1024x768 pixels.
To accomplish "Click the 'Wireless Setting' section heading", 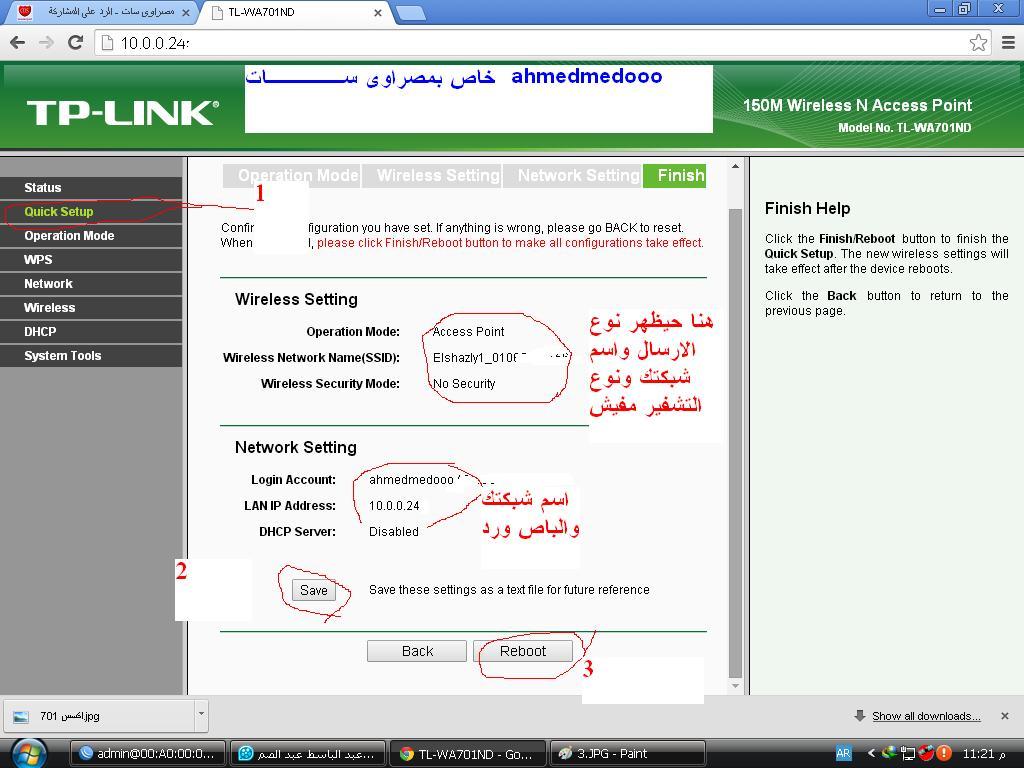I will pyautogui.click(x=296, y=300).
